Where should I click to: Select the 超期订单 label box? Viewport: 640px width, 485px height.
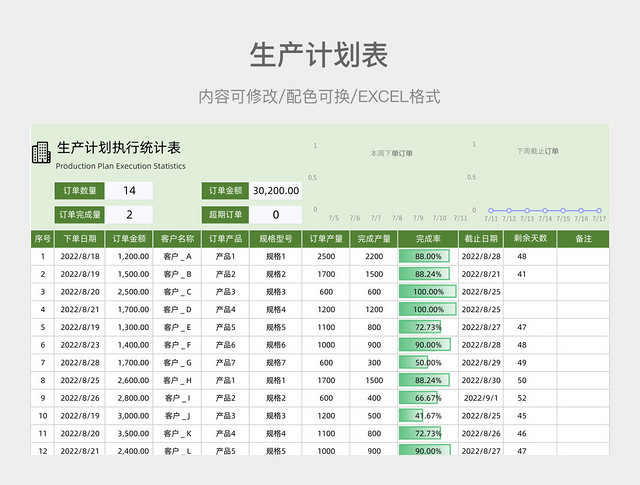point(225,214)
